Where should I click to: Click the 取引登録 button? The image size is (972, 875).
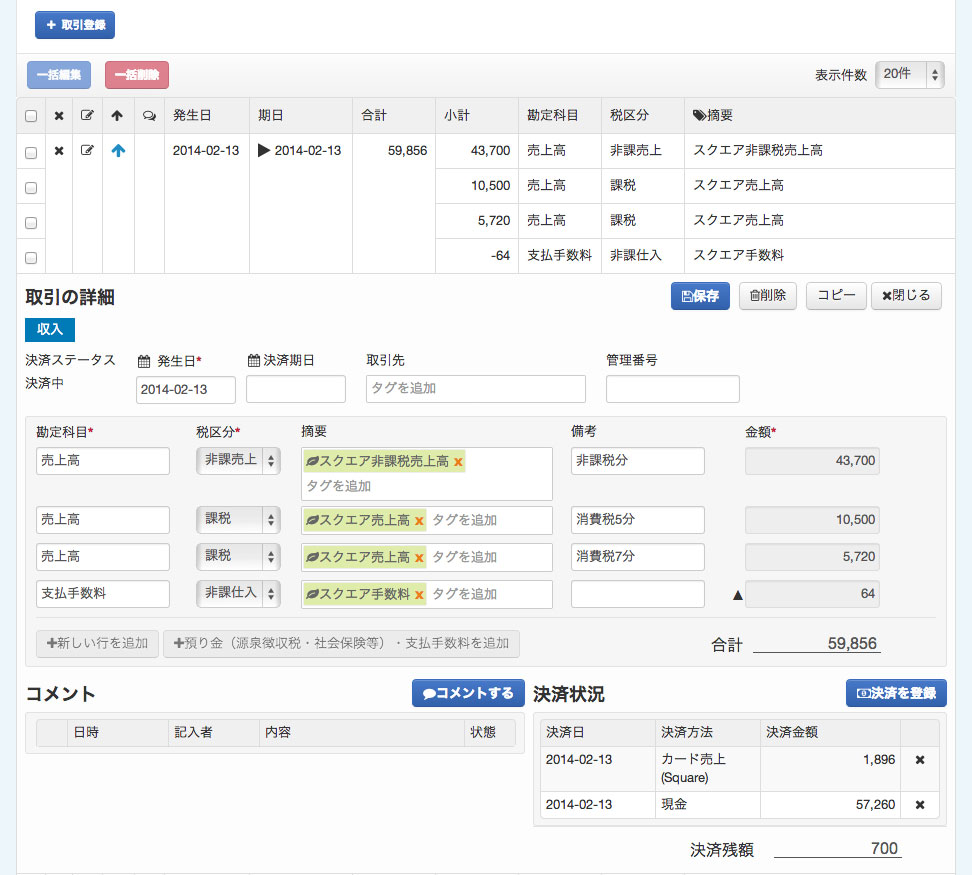(x=74, y=24)
